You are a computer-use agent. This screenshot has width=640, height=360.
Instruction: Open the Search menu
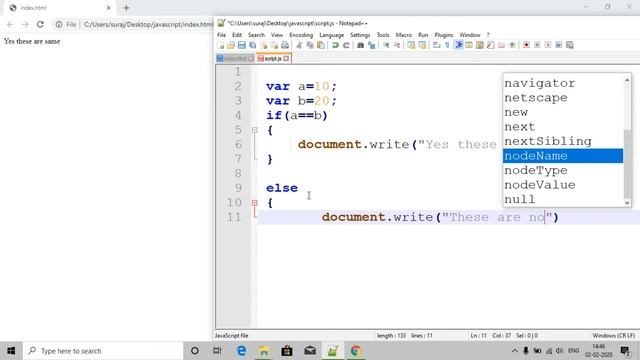click(256, 35)
